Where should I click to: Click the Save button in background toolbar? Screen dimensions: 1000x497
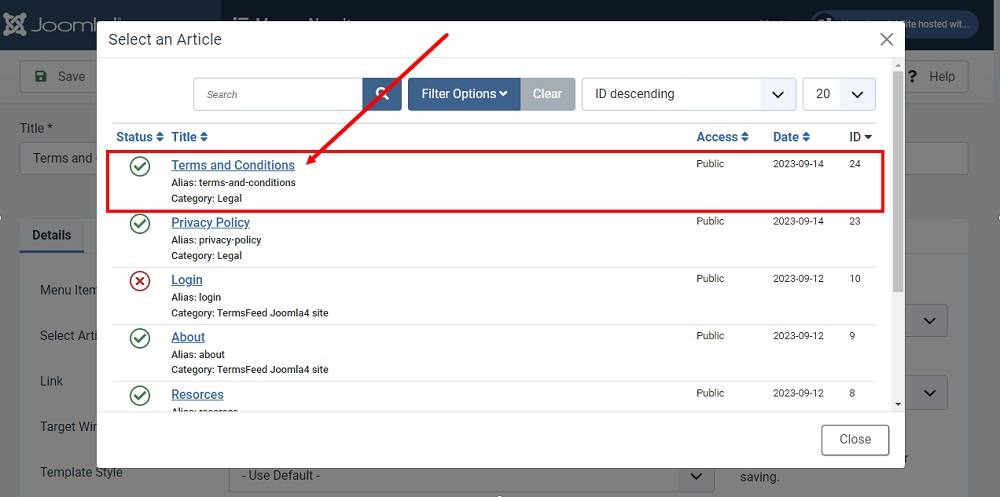pyautogui.click(x=59, y=77)
